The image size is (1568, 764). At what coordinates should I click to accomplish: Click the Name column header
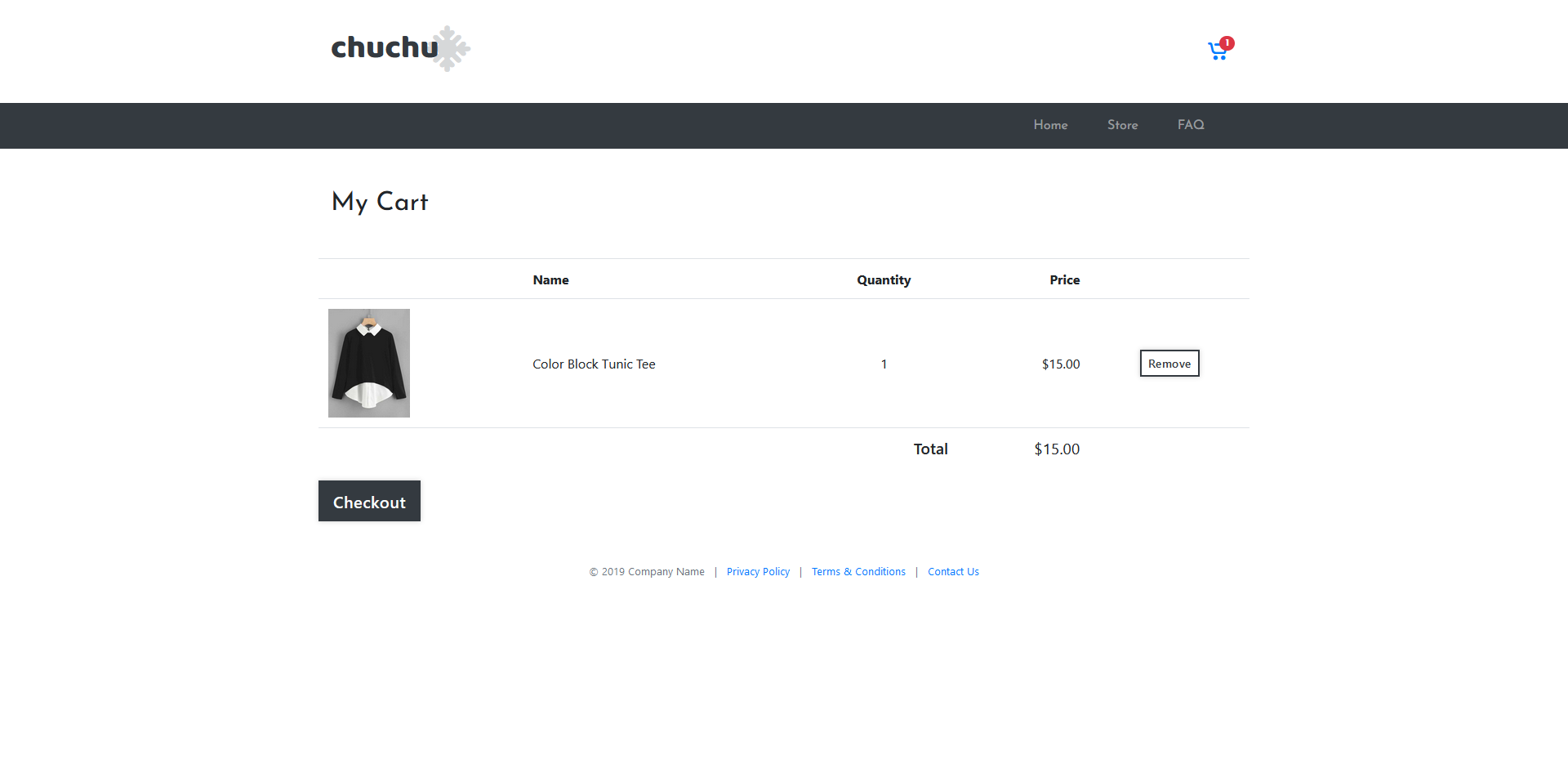click(x=550, y=280)
